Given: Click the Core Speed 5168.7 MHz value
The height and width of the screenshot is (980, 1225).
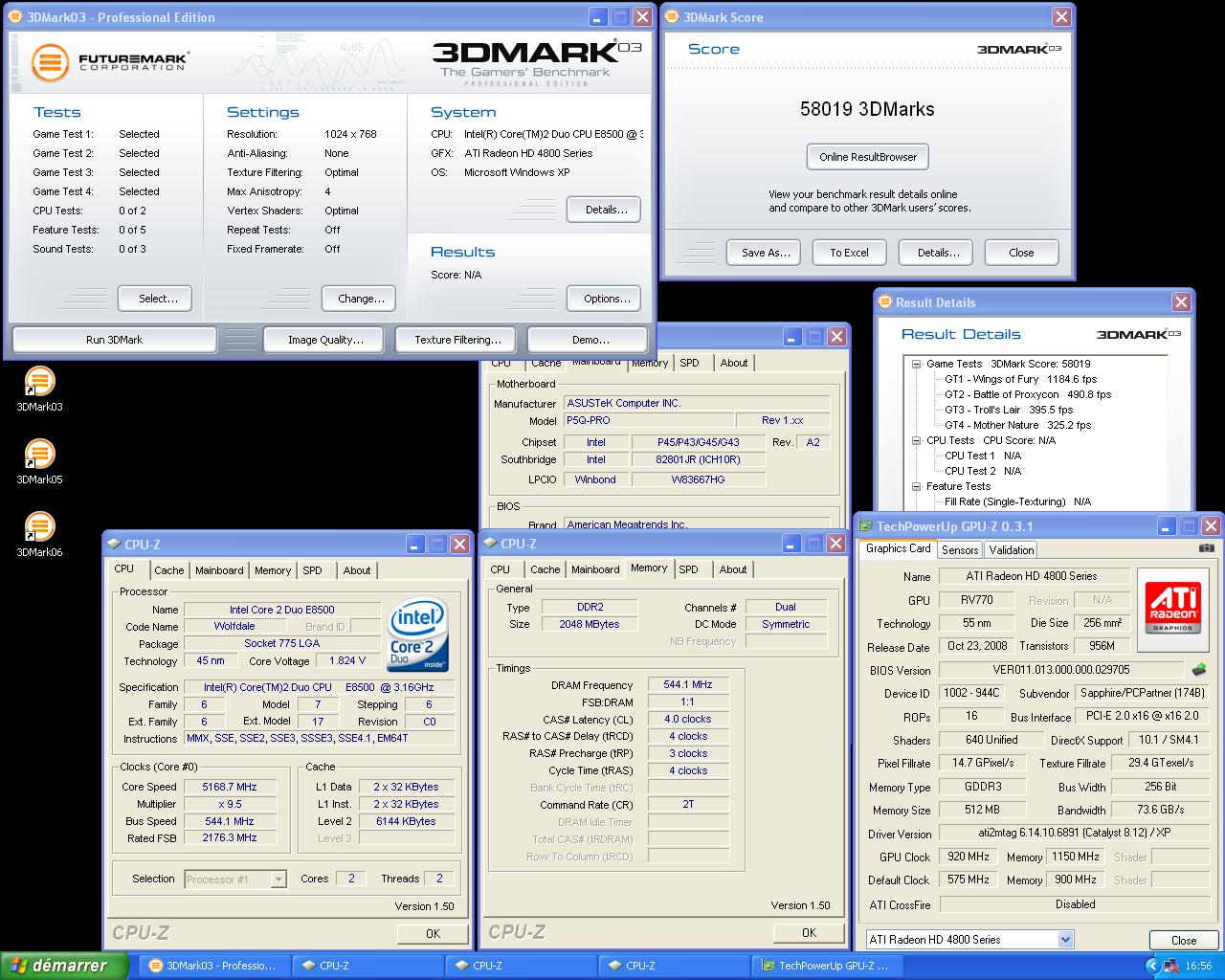Looking at the screenshot, I should [x=230, y=787].
